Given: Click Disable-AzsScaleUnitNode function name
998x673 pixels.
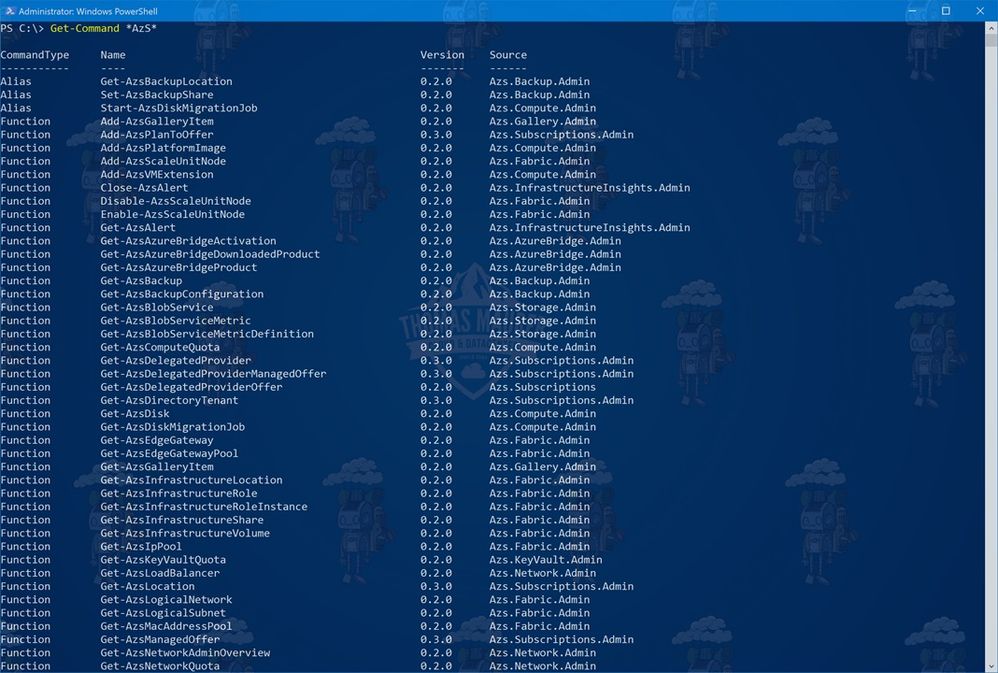Looking at the screenshot, I should click(x=176, y=201).
